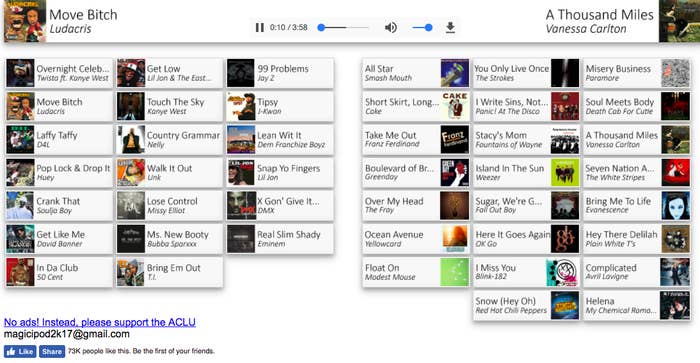700x363 pixels.
Task: Select I Write Sins by Panic! At The Disco
Action: pyautogui.click(x=526, y=106)
